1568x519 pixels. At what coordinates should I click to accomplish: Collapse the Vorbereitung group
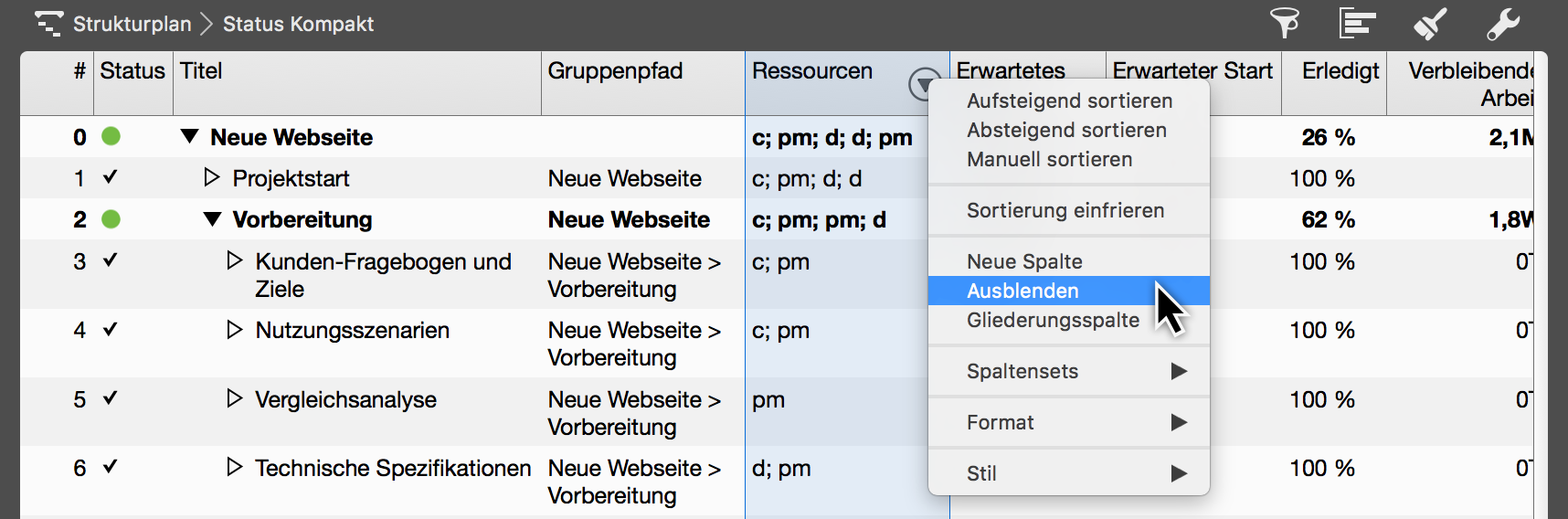(212, 219)
